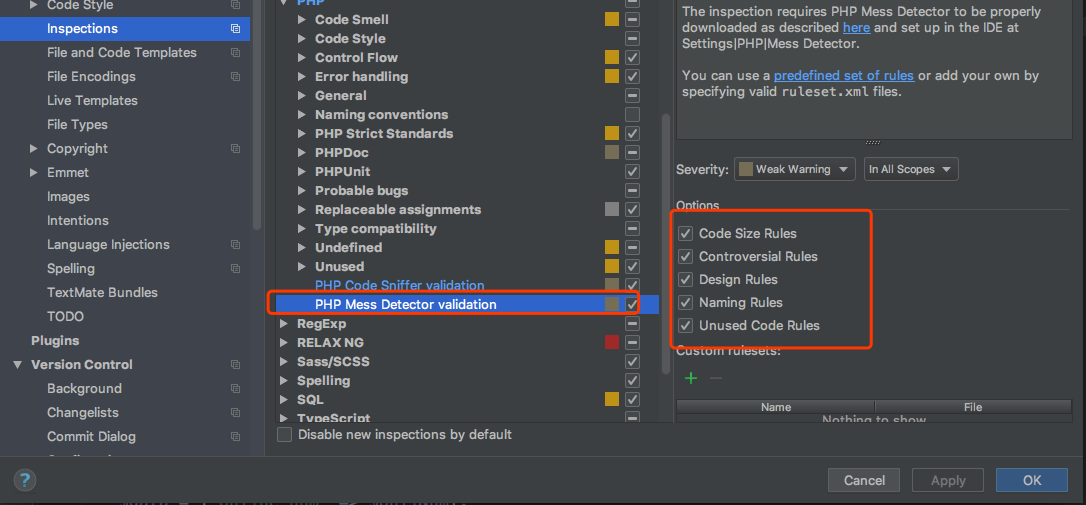Click project-level icon beside File and Code Templates
1086x505 pixels.
point(235,53)
